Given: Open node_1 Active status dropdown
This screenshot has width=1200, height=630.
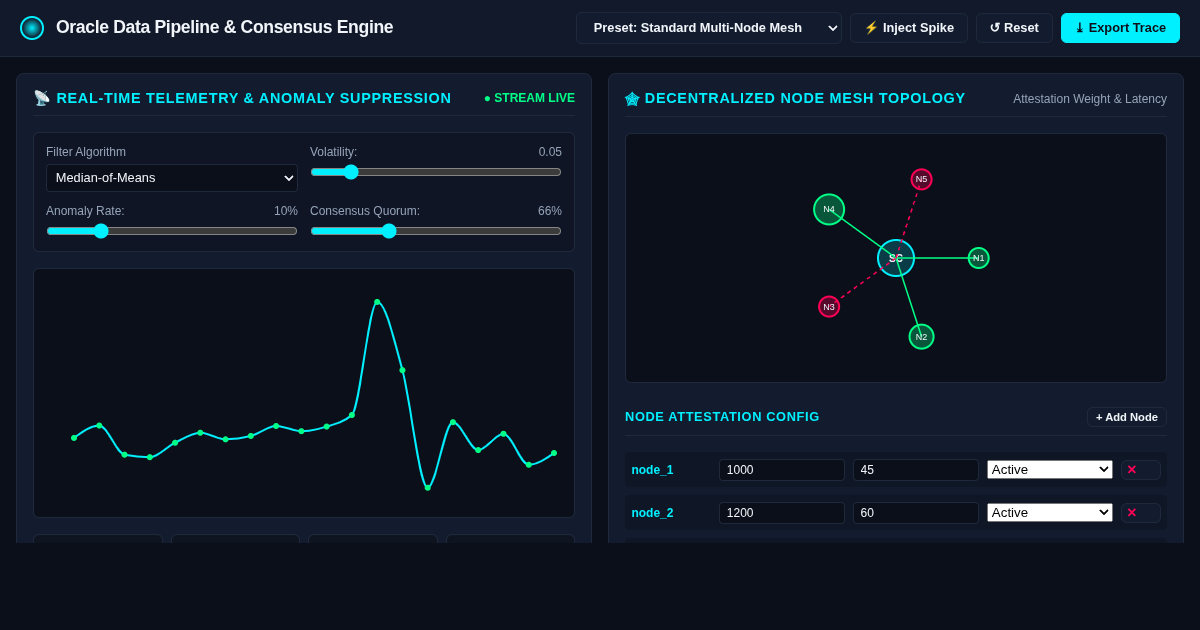Looking at the screenshot, I should [1050, 470].
